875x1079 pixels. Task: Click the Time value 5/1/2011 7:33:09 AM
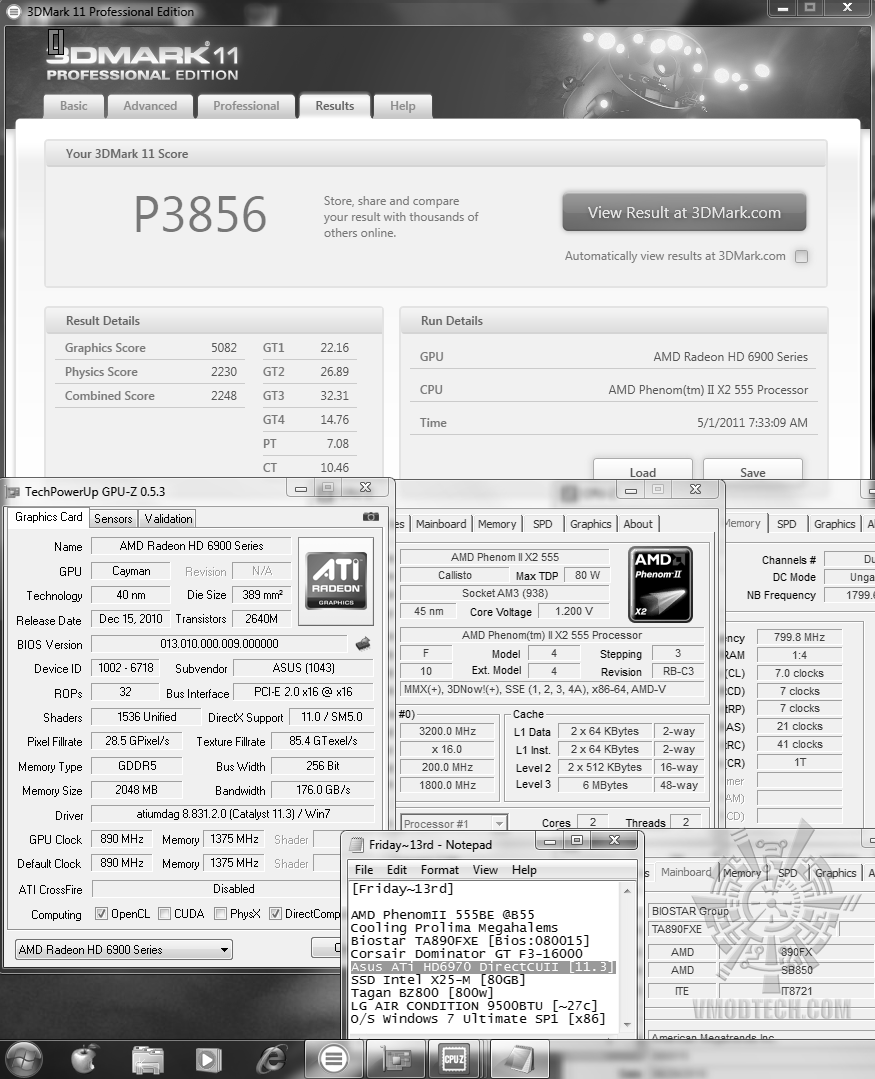[752, 423]
